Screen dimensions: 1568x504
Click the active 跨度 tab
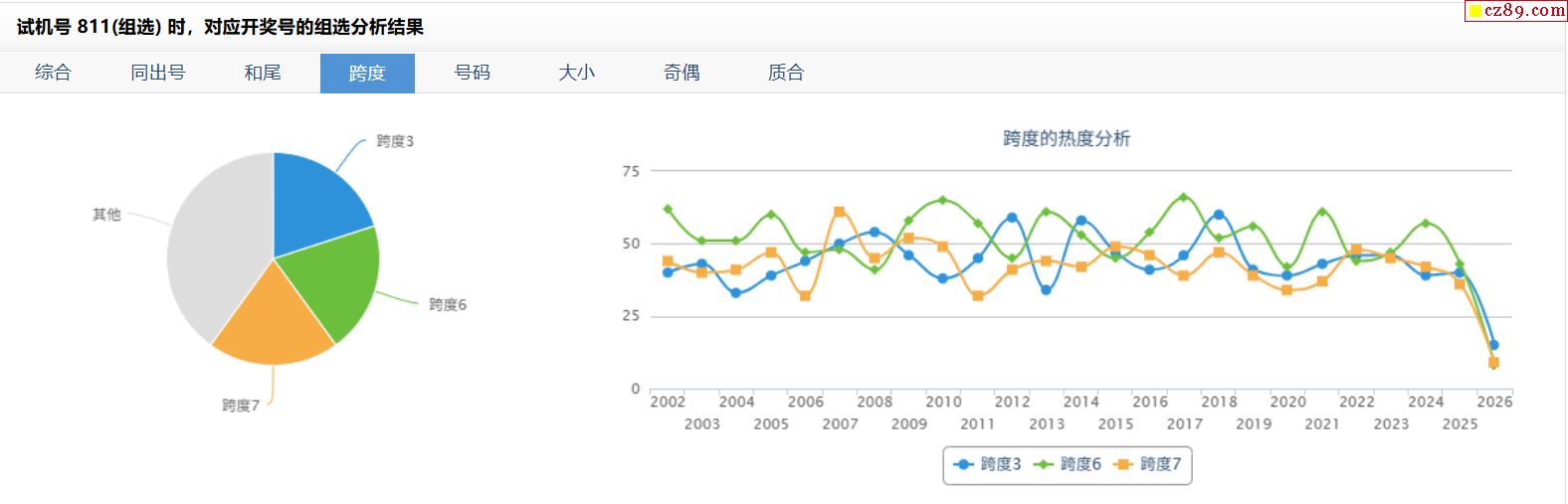coord(367,73)
